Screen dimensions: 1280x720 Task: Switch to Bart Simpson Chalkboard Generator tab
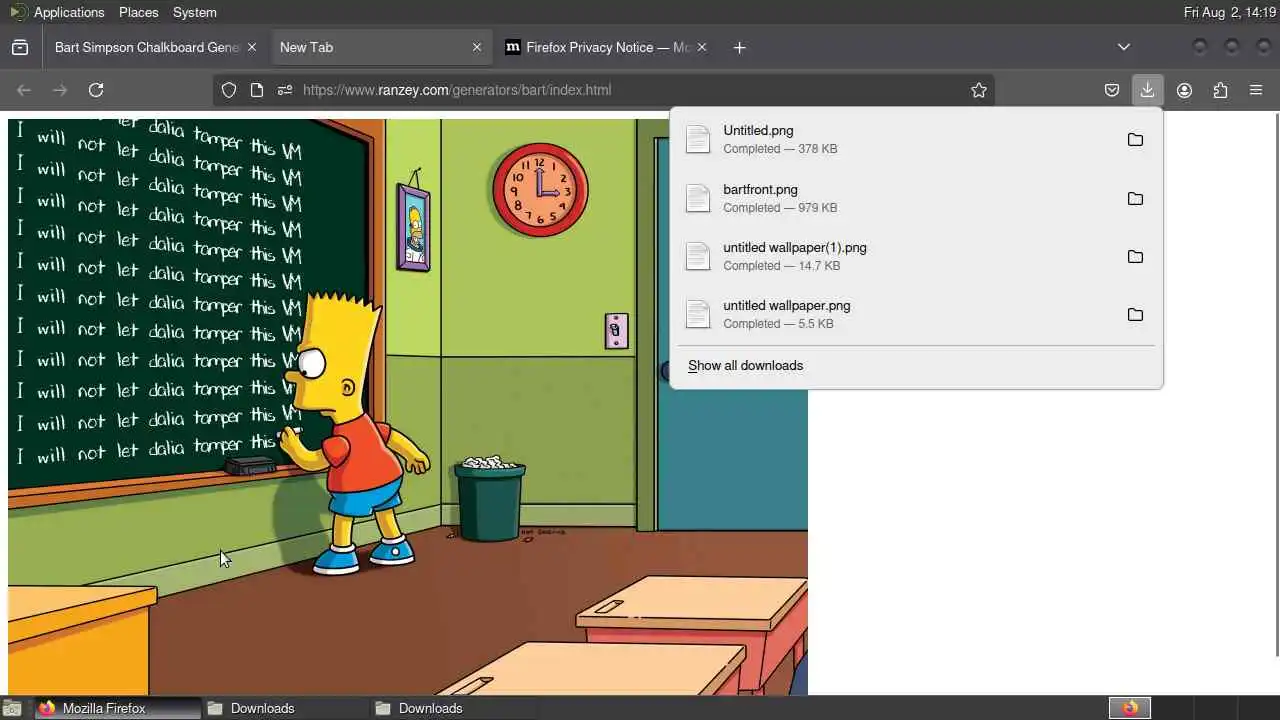155,47
